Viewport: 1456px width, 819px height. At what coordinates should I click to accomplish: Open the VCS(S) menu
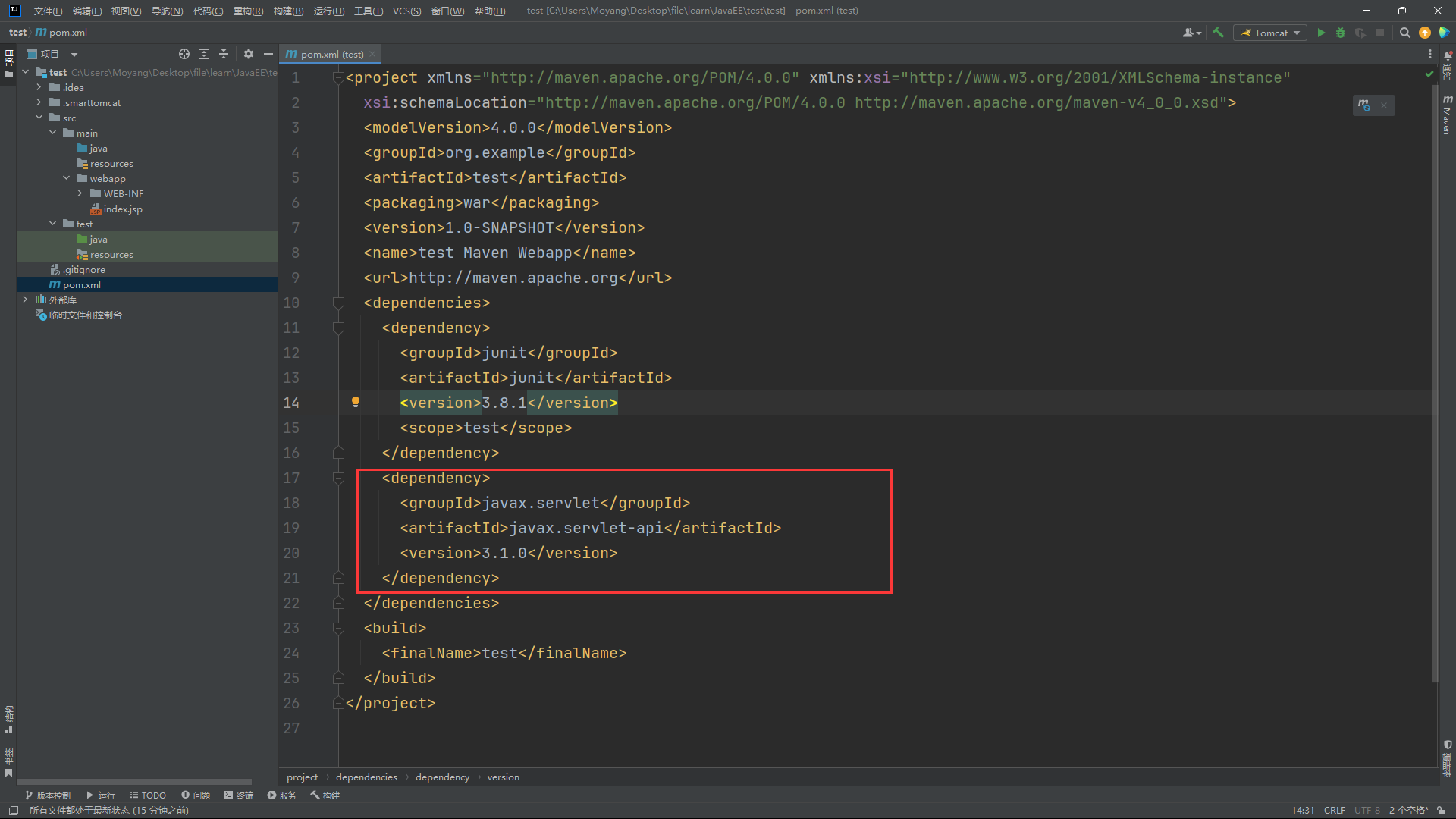tap(406, 11)
